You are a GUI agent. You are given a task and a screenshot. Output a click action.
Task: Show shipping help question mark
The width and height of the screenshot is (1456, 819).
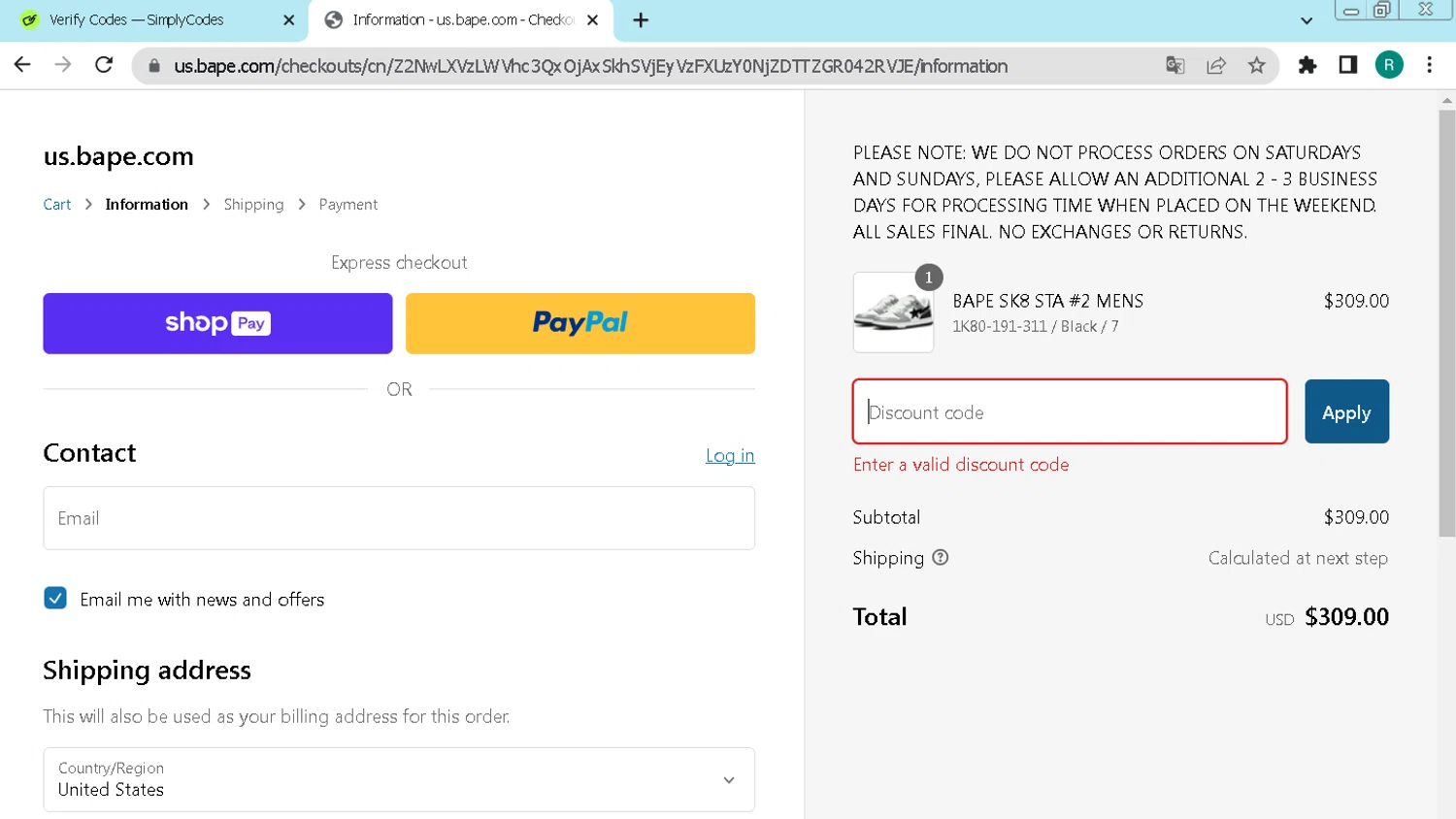point(940,557)
